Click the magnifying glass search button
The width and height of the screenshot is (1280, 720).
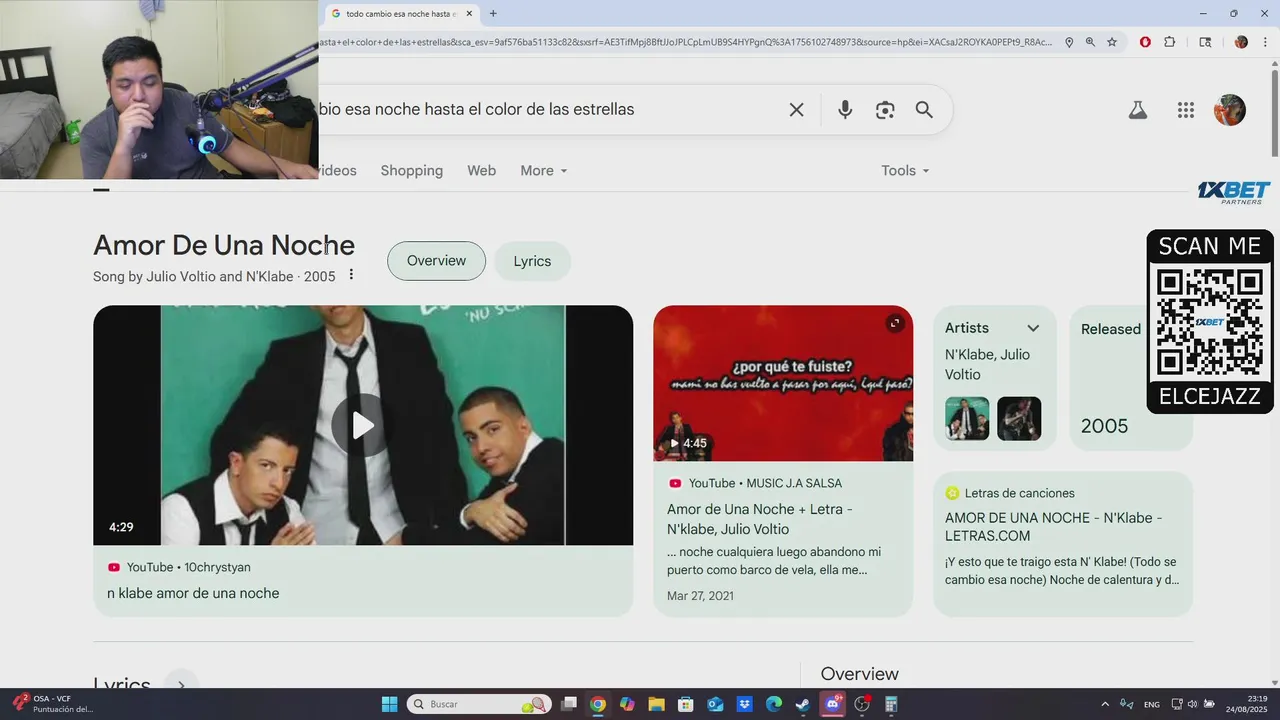coord(924,110)
